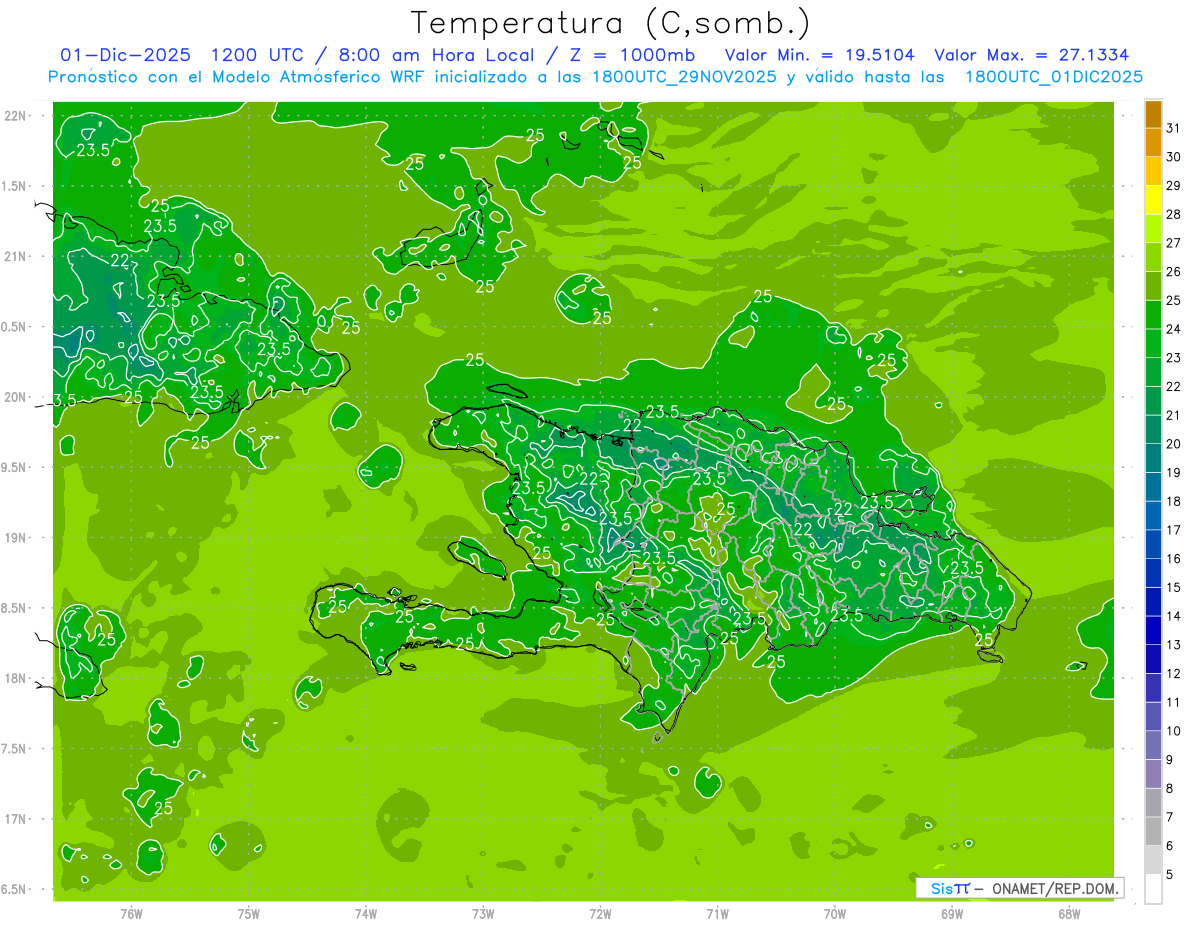Click legend value "15"
1200x927 pixels.
[1174, 588]
